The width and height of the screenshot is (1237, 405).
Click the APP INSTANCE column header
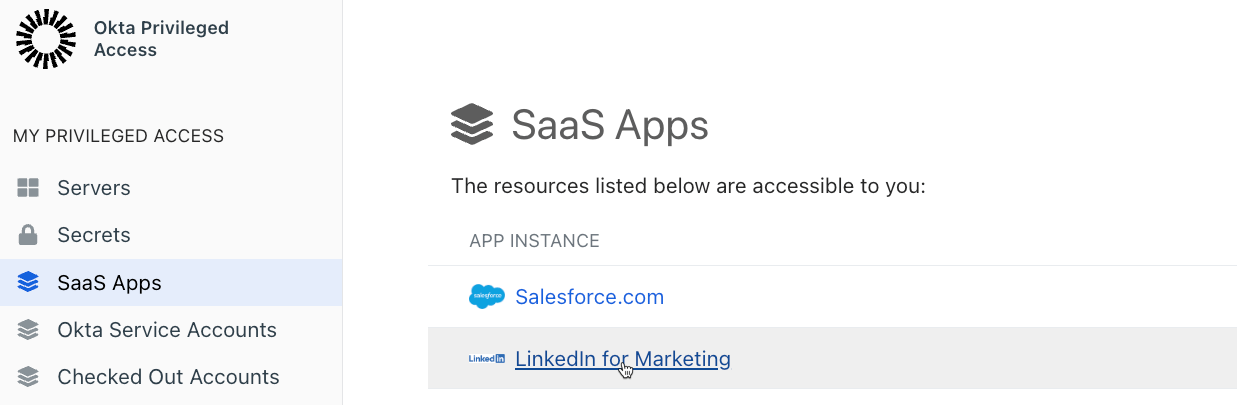[x=534, y=241]
